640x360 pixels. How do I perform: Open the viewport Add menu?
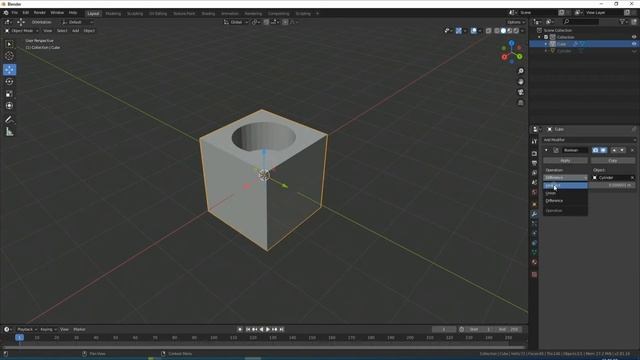[76, 31]
